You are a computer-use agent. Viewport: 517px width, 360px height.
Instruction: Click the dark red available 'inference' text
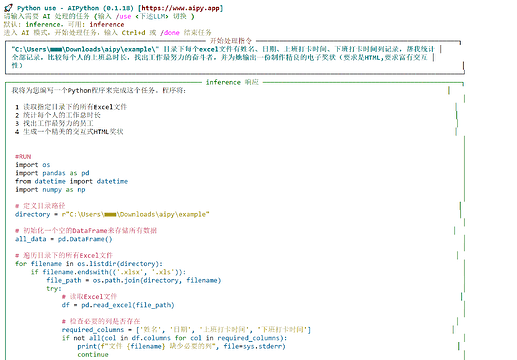click(107, 24)
